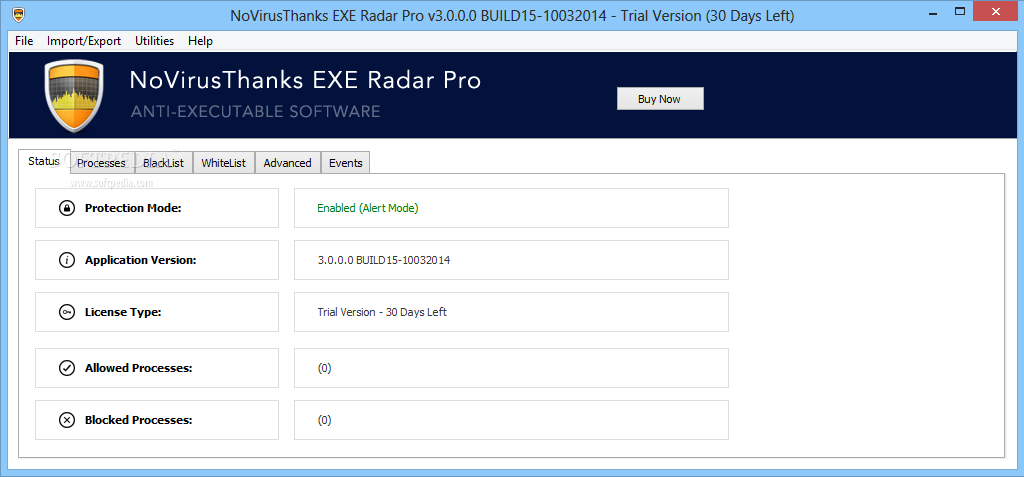Click the shield logo in the banner
The width and height of the screenshot is (1024, 477).
74,95
